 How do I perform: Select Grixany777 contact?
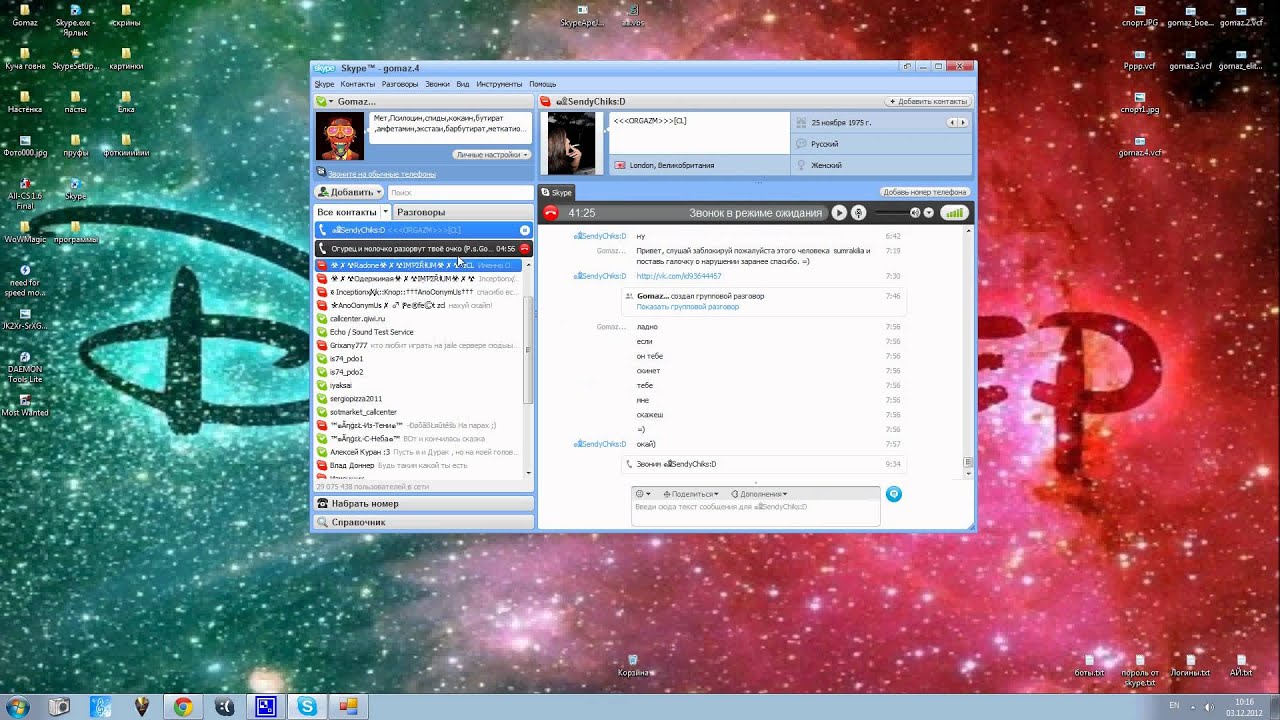[x=418, y=345]
